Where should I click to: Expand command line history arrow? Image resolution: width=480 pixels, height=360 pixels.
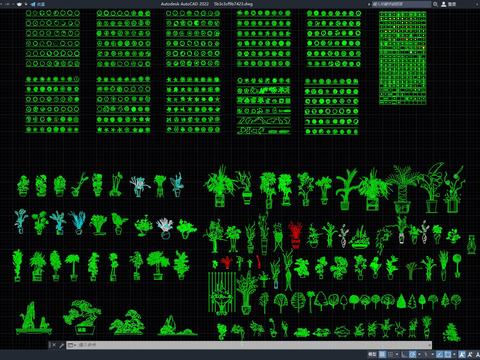click(x=429, y=345)
